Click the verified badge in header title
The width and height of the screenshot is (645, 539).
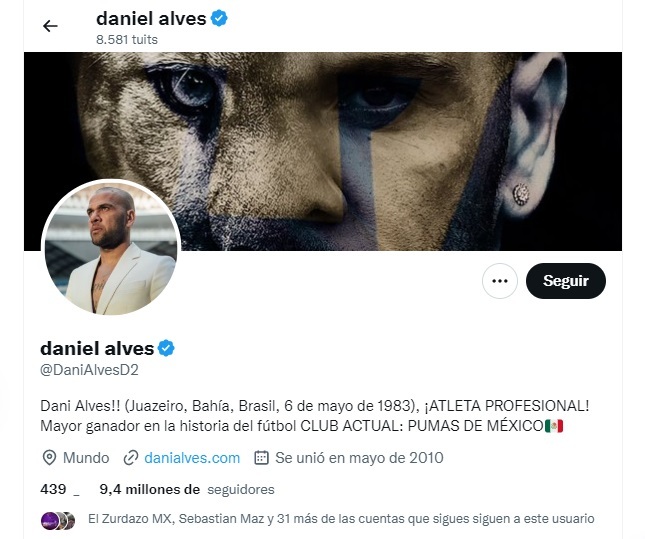(x=219, y=19)
